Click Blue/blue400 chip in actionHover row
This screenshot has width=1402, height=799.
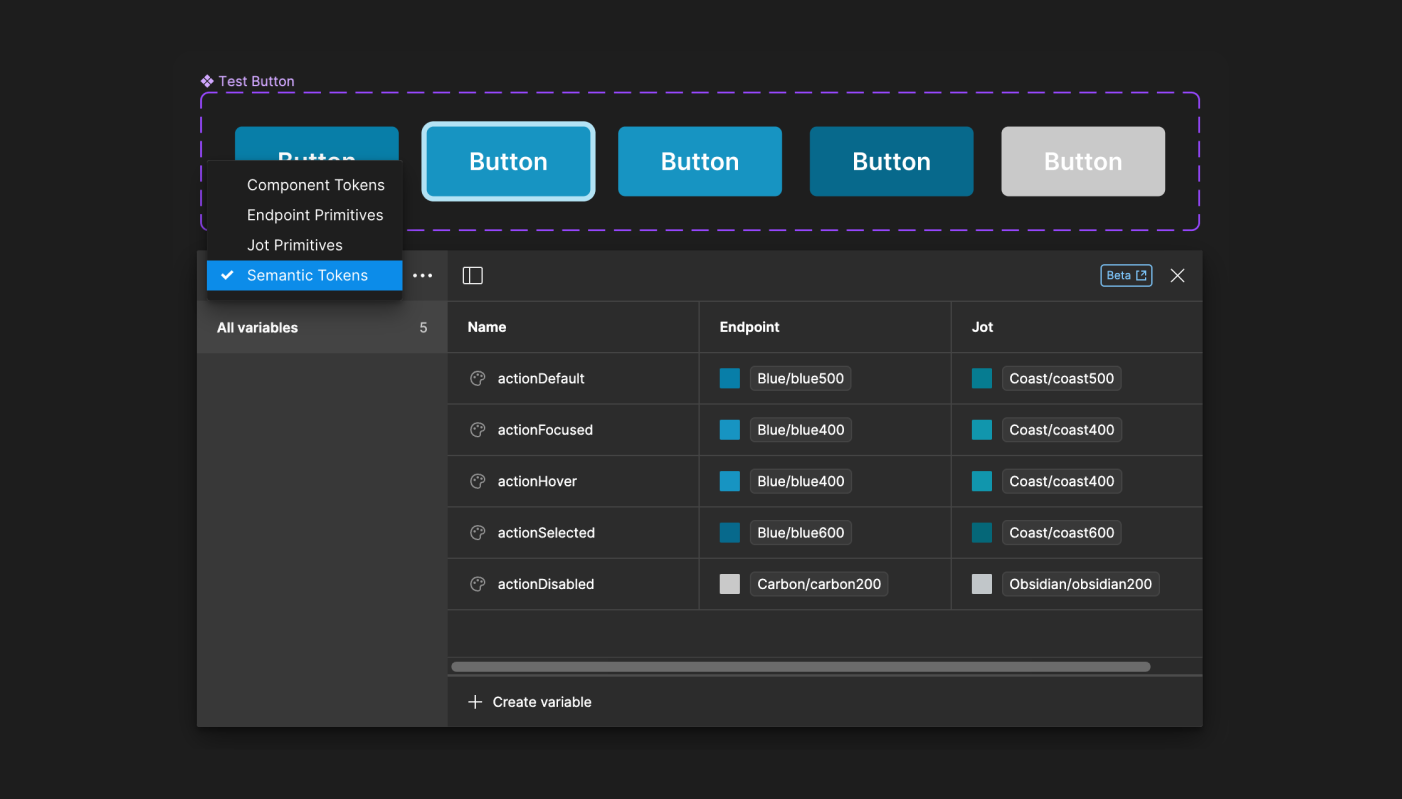(x=801, y=481)
